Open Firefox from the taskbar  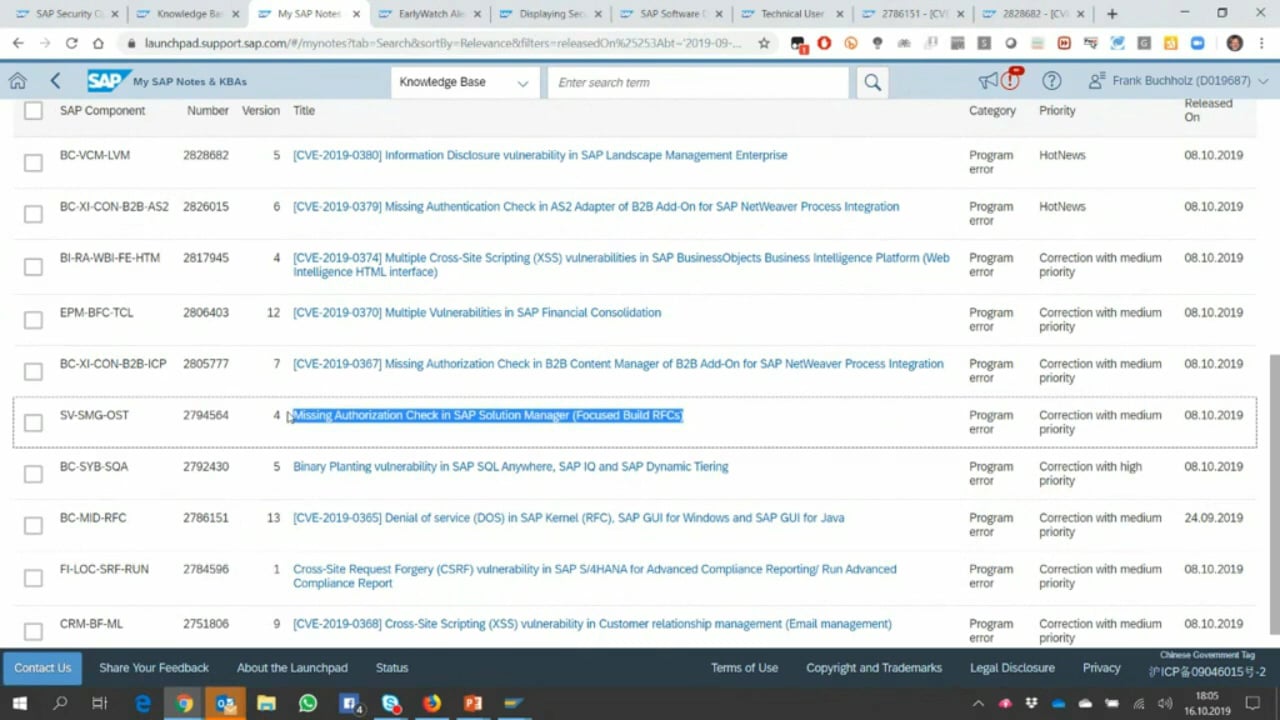431,703
